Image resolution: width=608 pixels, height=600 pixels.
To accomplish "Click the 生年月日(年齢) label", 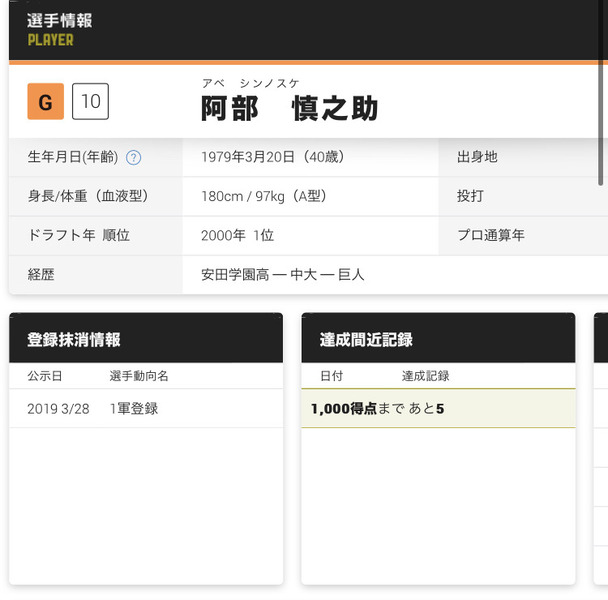I will coord(73,157).
